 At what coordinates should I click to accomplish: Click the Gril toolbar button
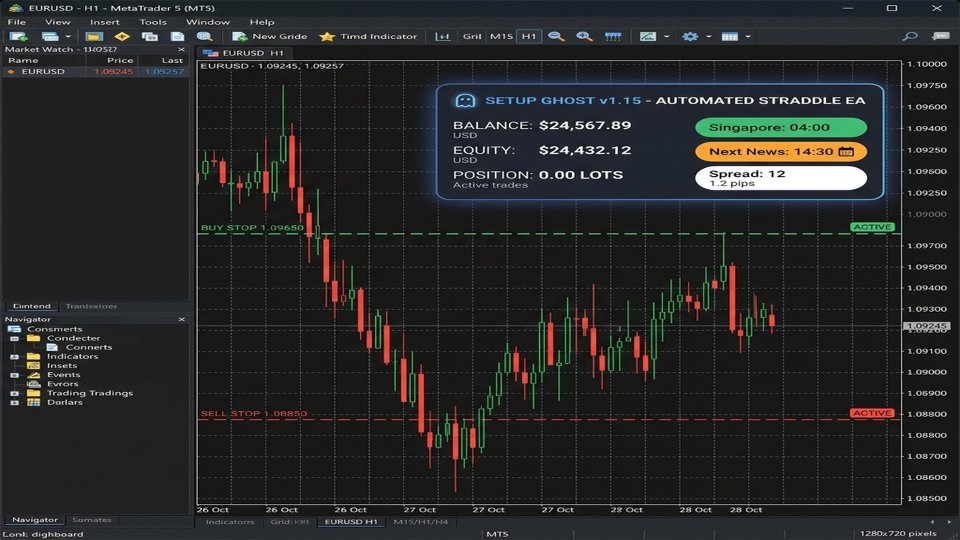[472, 37]
